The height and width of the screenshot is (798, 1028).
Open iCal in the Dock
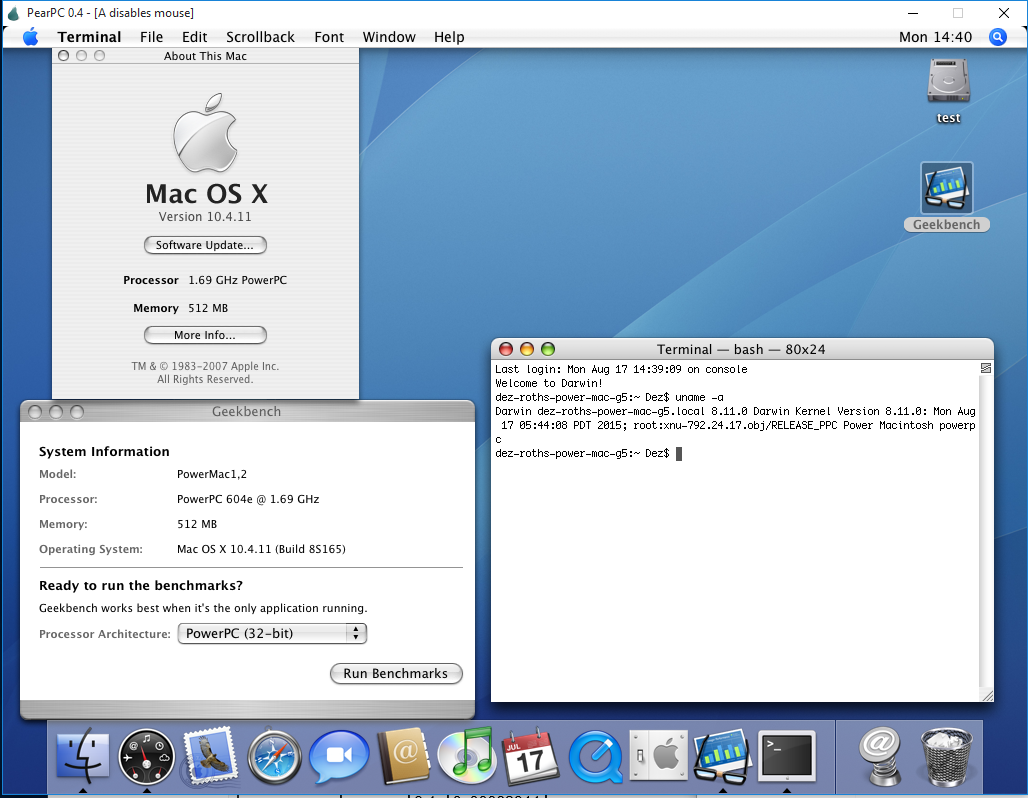[x=531, y=756]
